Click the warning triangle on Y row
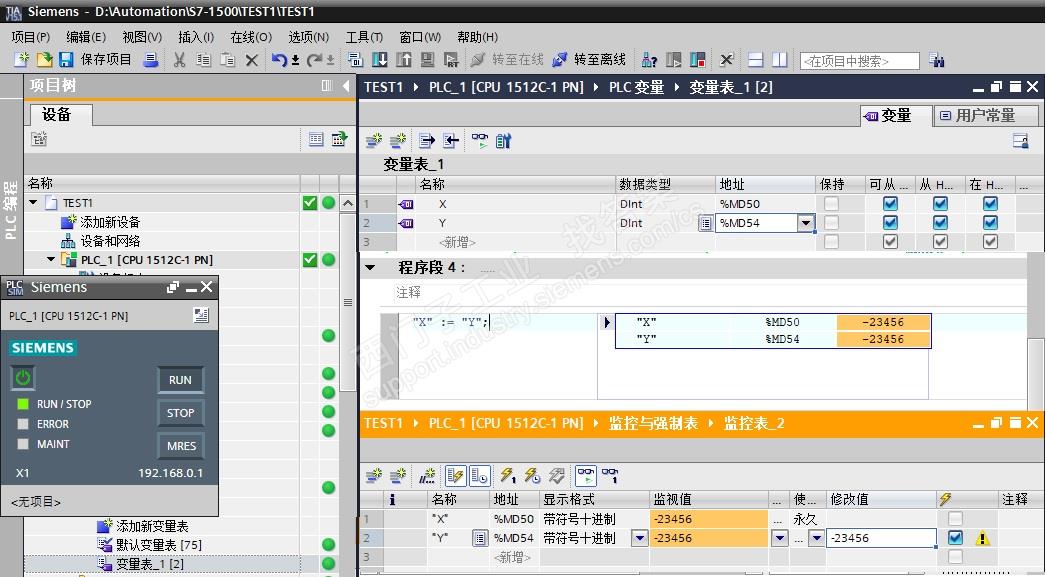 pyautogui.click(x=982, y=538)
